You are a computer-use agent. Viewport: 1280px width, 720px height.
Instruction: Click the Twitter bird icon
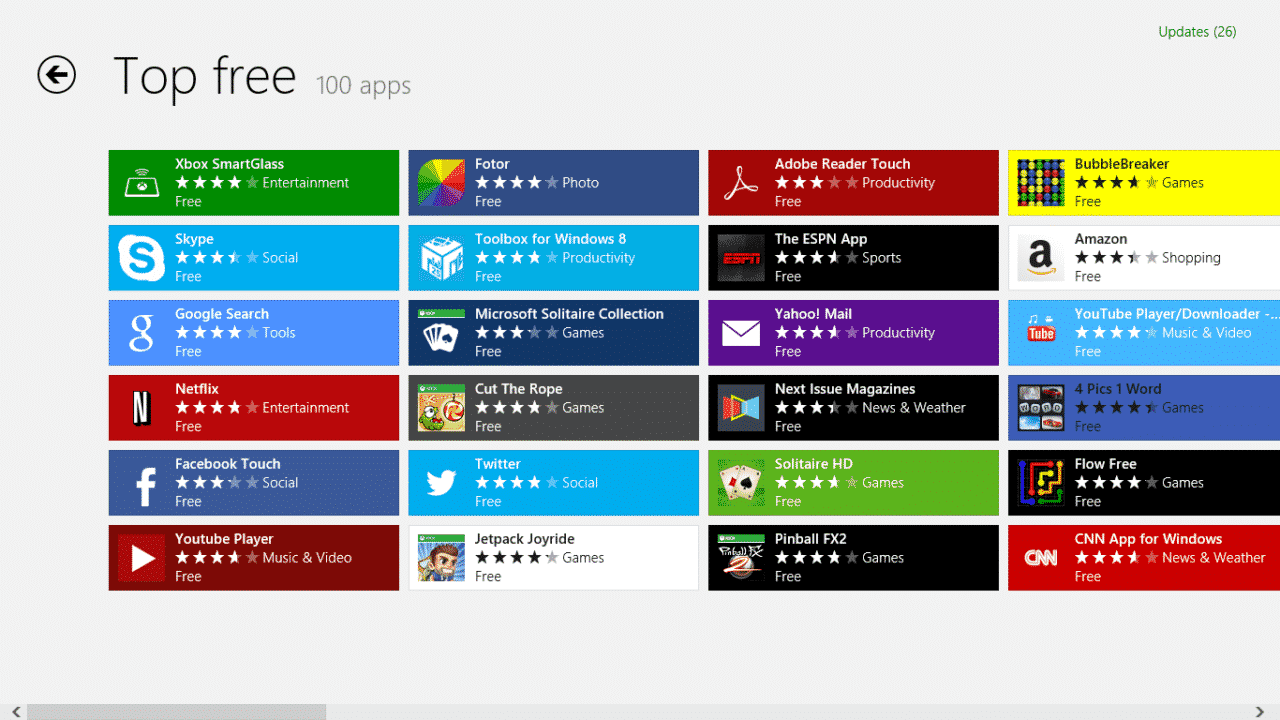[441, 483]
